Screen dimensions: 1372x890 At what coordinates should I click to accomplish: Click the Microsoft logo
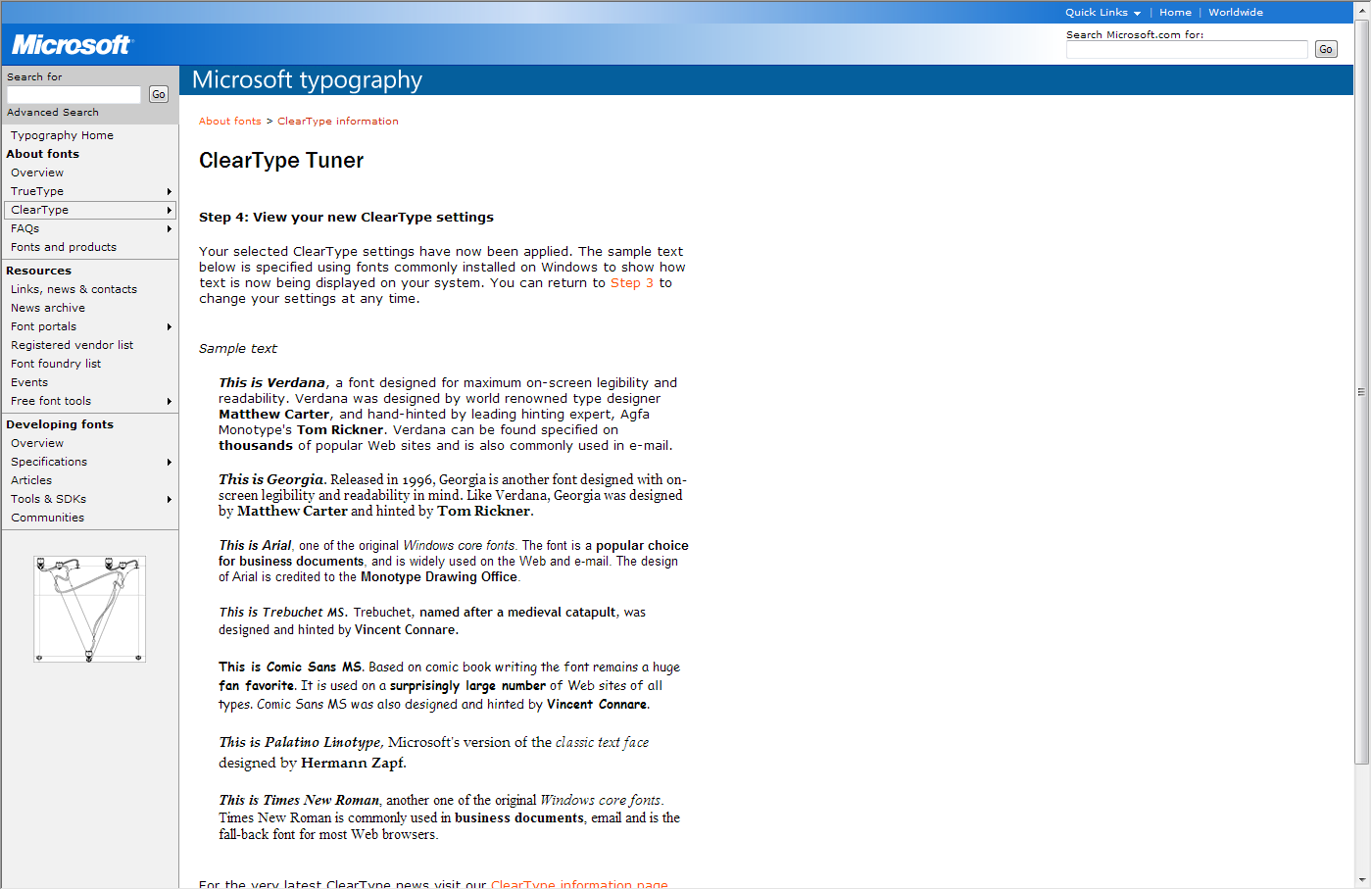(x=72, y=45)
